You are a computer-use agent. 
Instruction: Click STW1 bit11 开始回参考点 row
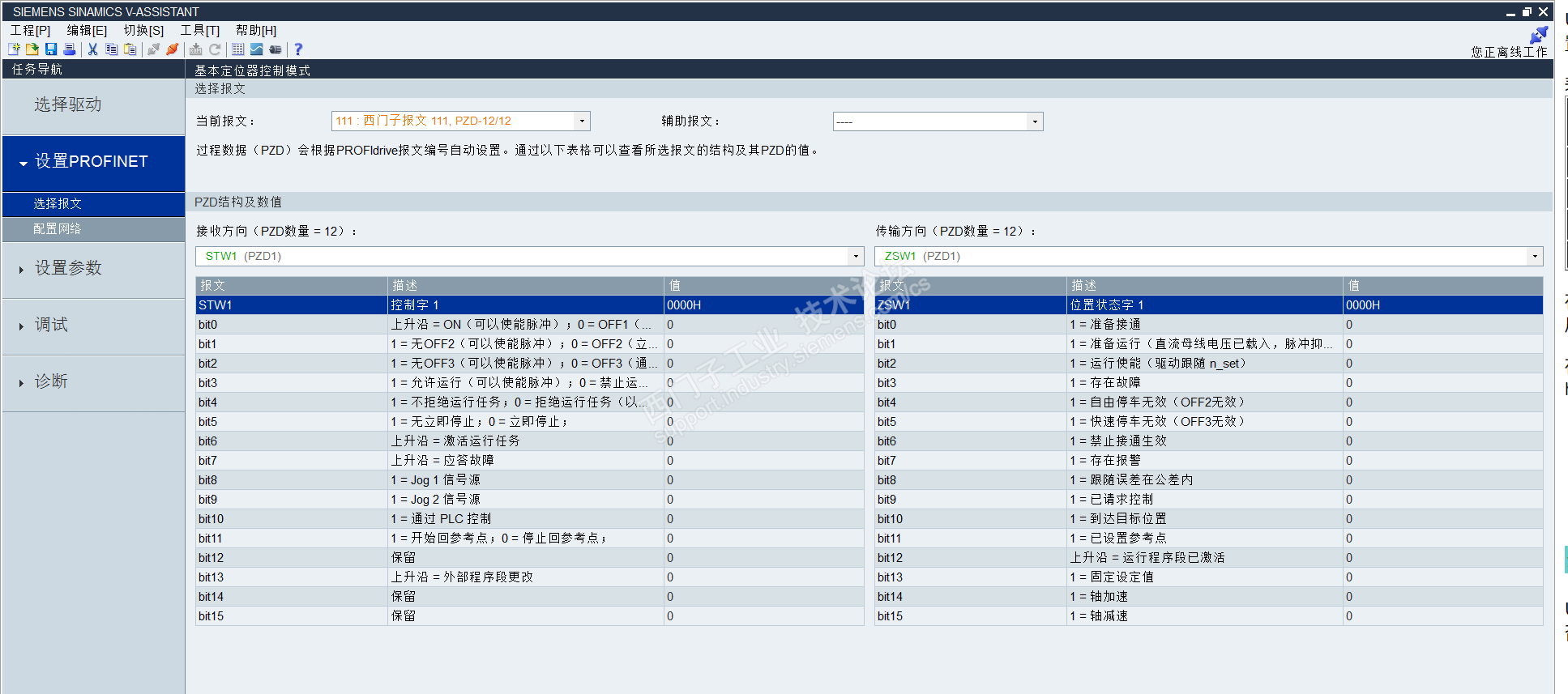tap(529, 539)
